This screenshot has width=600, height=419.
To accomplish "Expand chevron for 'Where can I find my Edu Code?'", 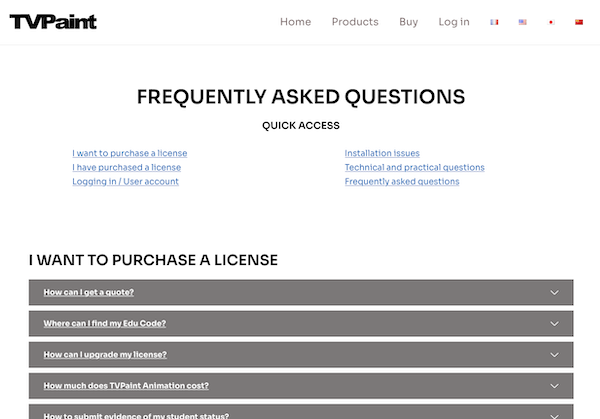I will click(x=554, y=324).
